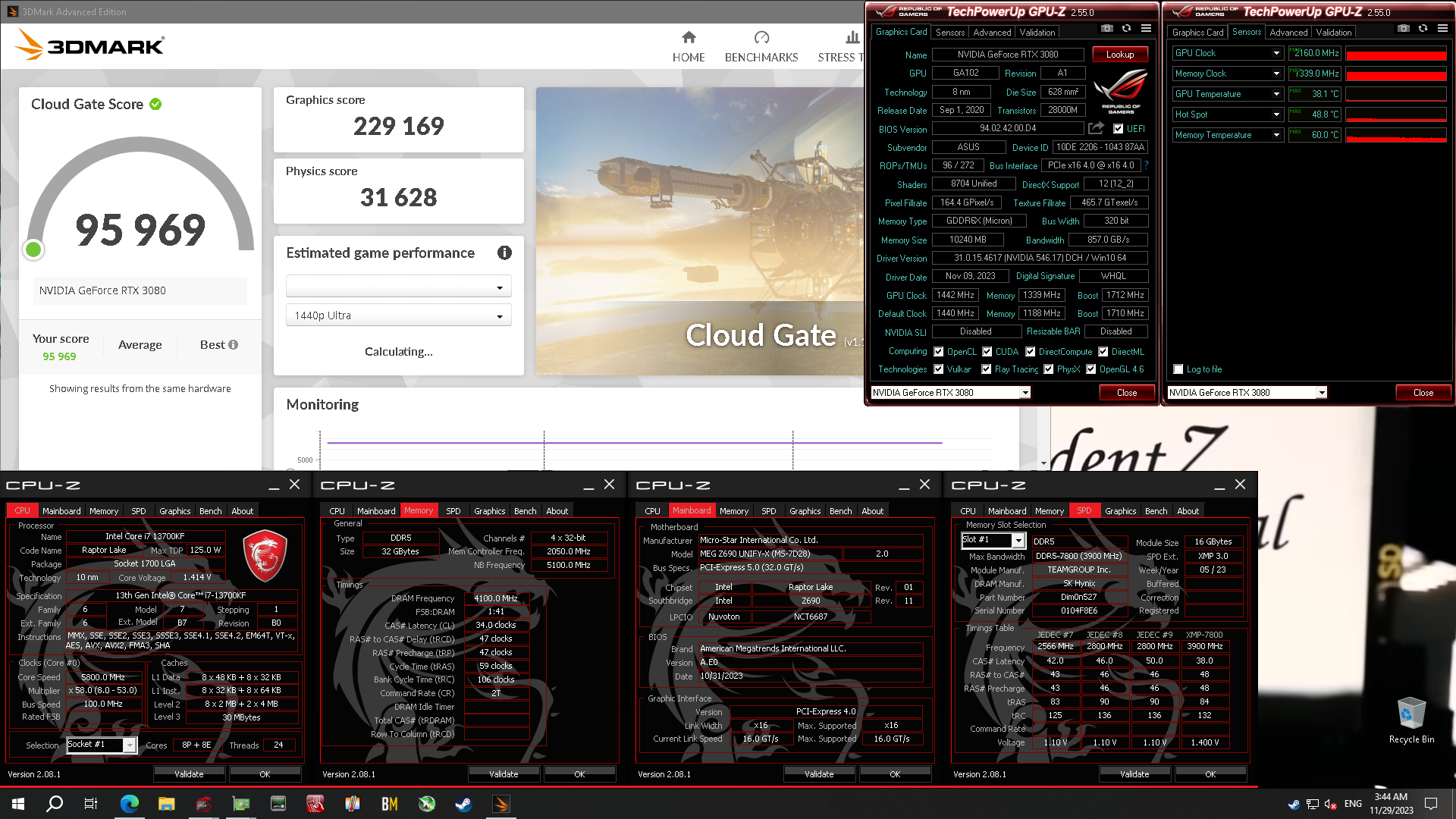Click Memory Temperature sensor graph
The width and height of the screenshot is (1456, 819).
(1396, 135)
